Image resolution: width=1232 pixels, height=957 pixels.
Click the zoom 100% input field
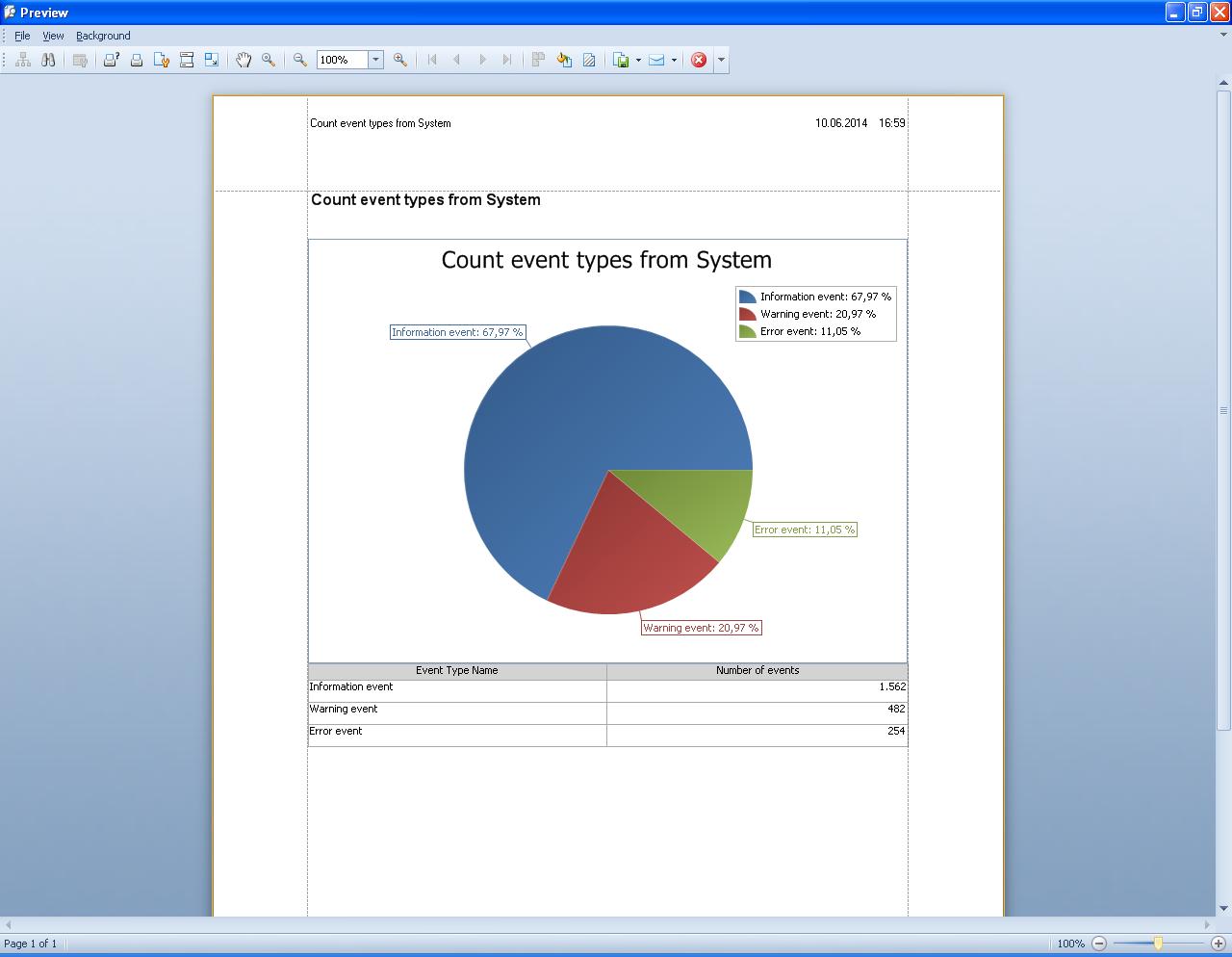[342, 60]
